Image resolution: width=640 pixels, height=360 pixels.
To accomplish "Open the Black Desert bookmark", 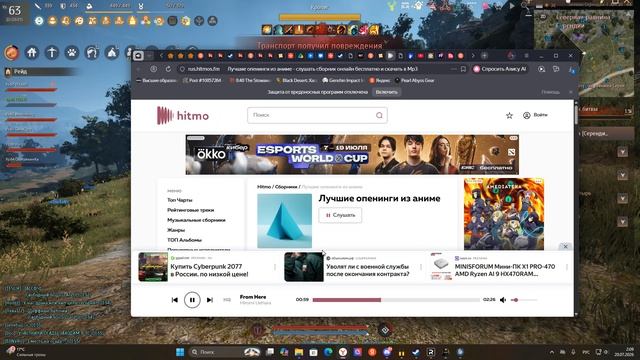I will (296, 81).
